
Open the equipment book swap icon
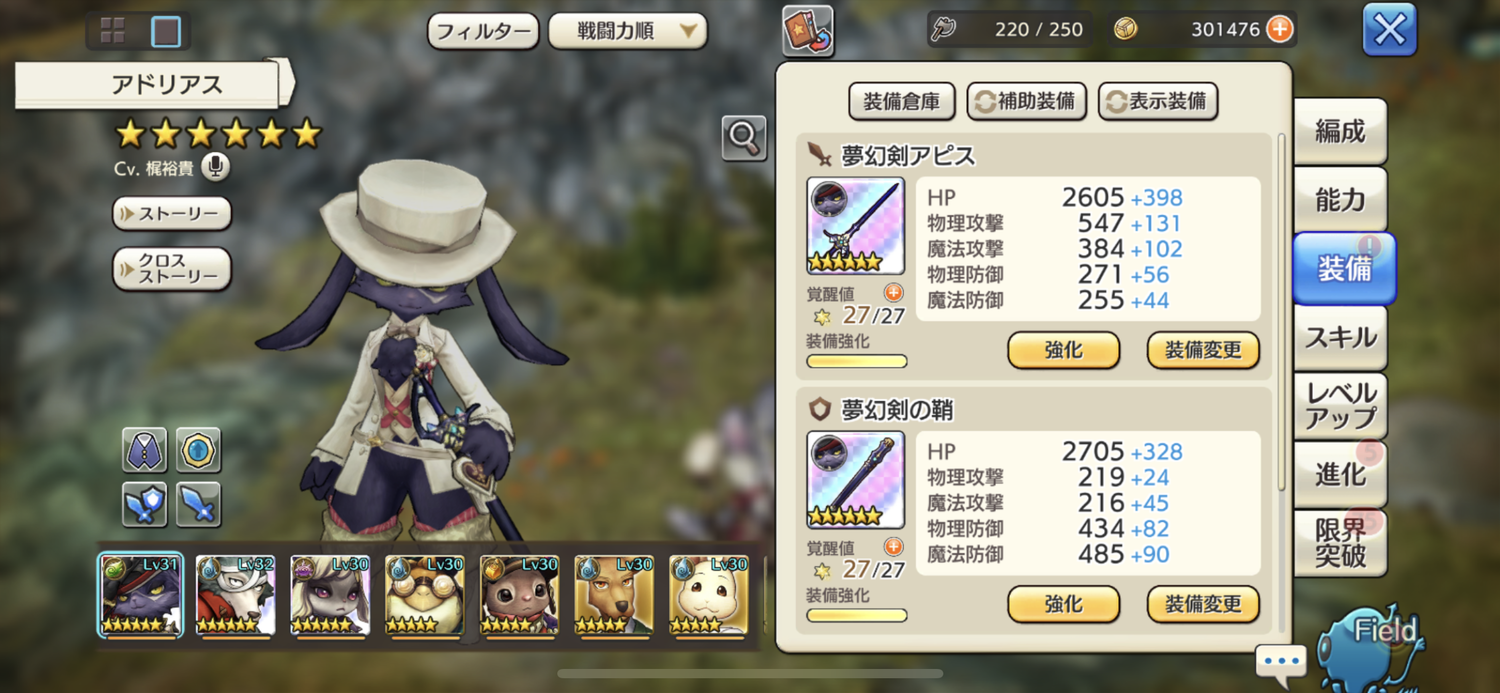pyautogui.click(x=808, y=32)
